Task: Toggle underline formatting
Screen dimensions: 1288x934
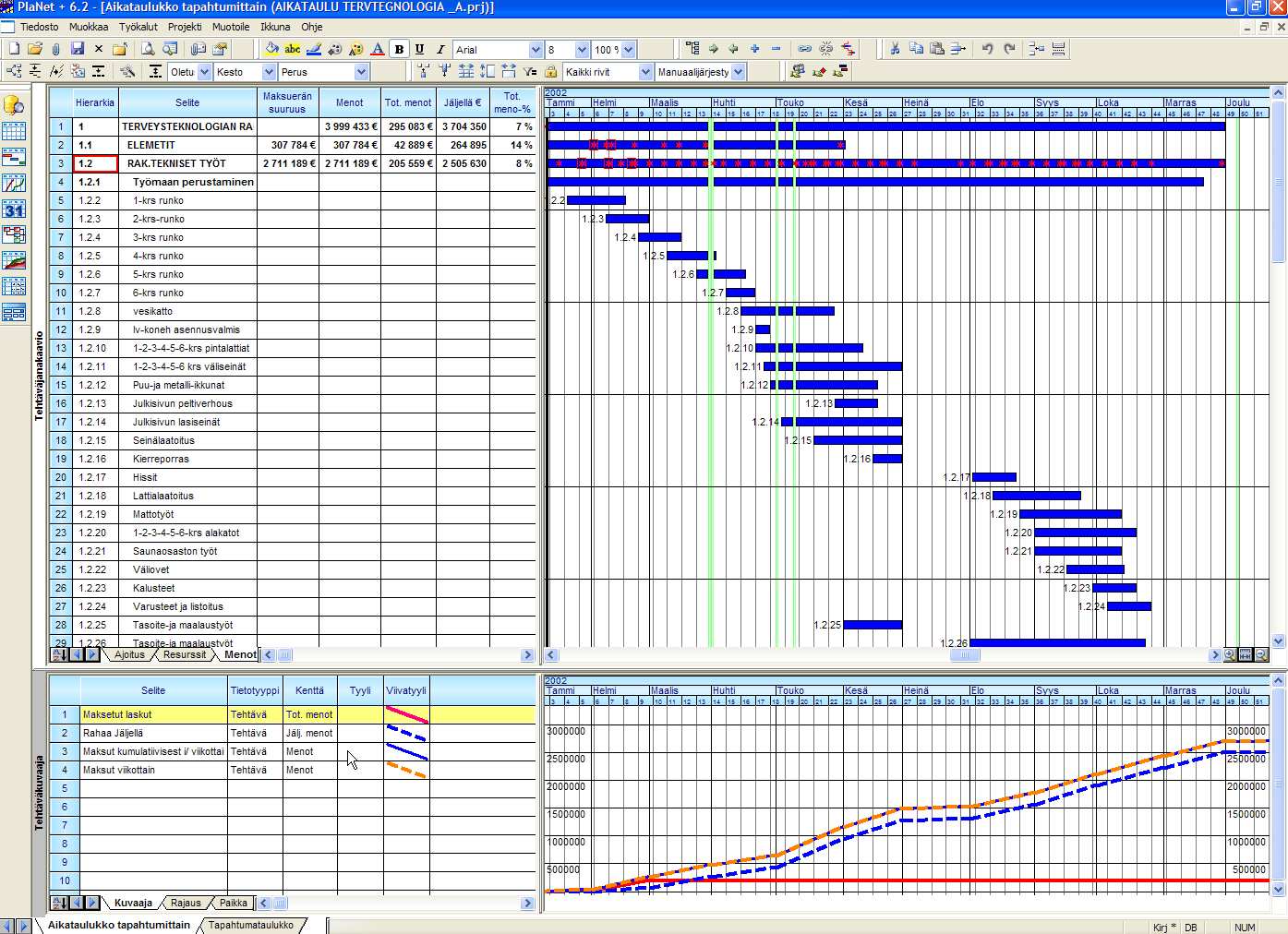Action: 419,49
